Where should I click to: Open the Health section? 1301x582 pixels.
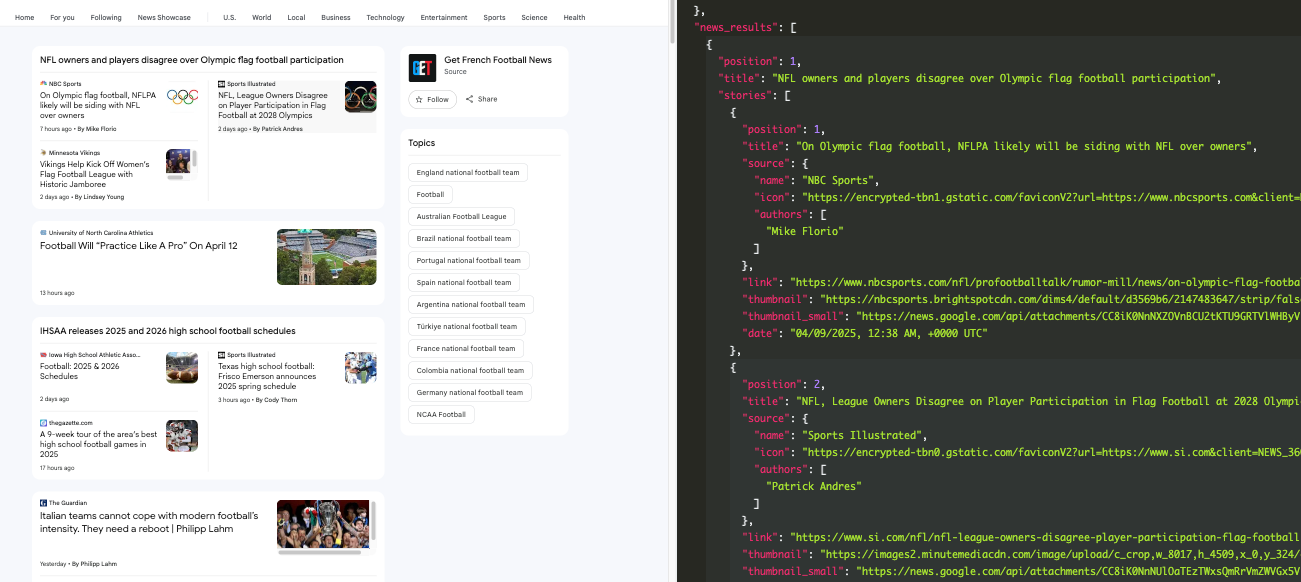point(574,17)
